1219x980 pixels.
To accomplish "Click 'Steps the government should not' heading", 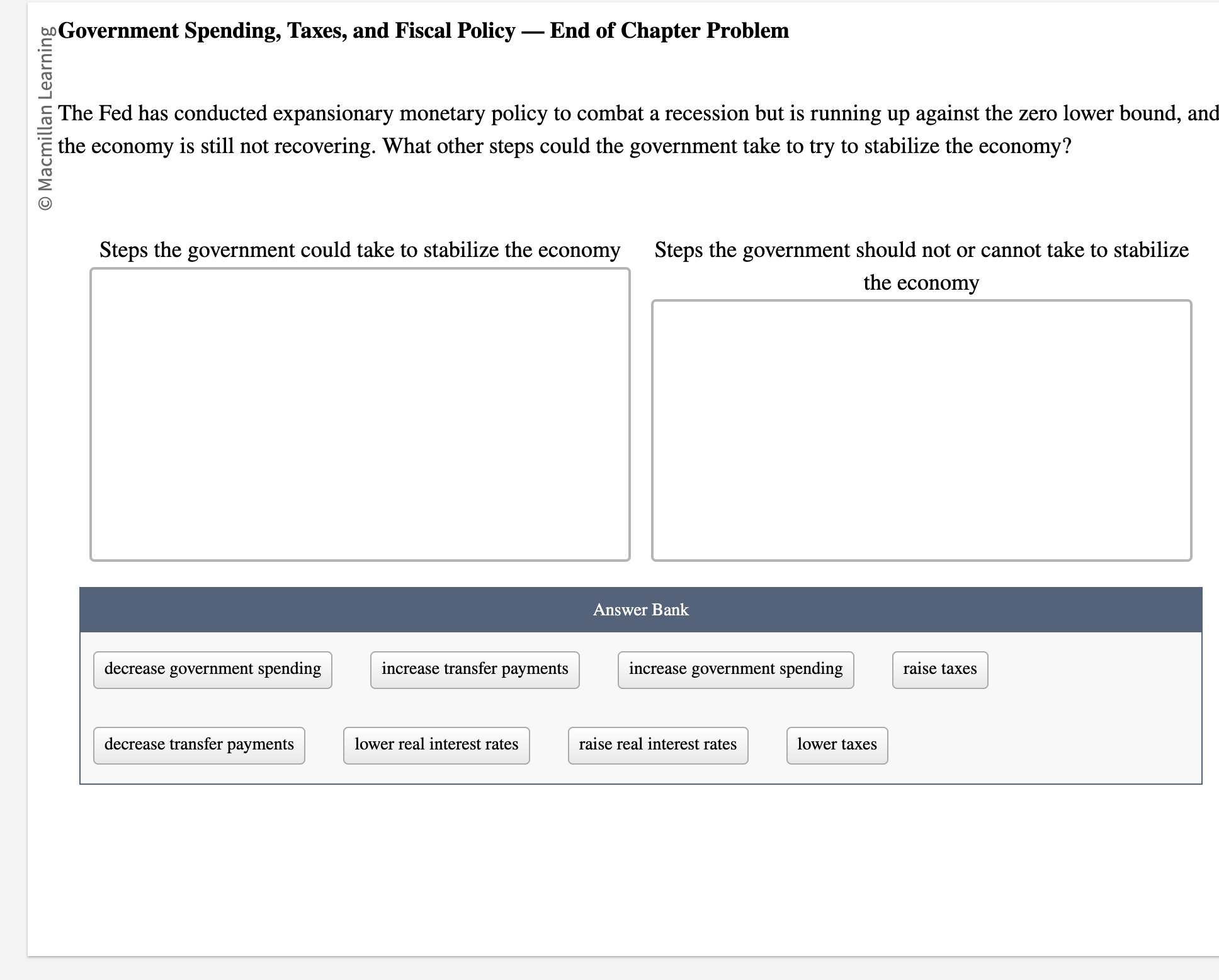I will [x=921, y=250].
